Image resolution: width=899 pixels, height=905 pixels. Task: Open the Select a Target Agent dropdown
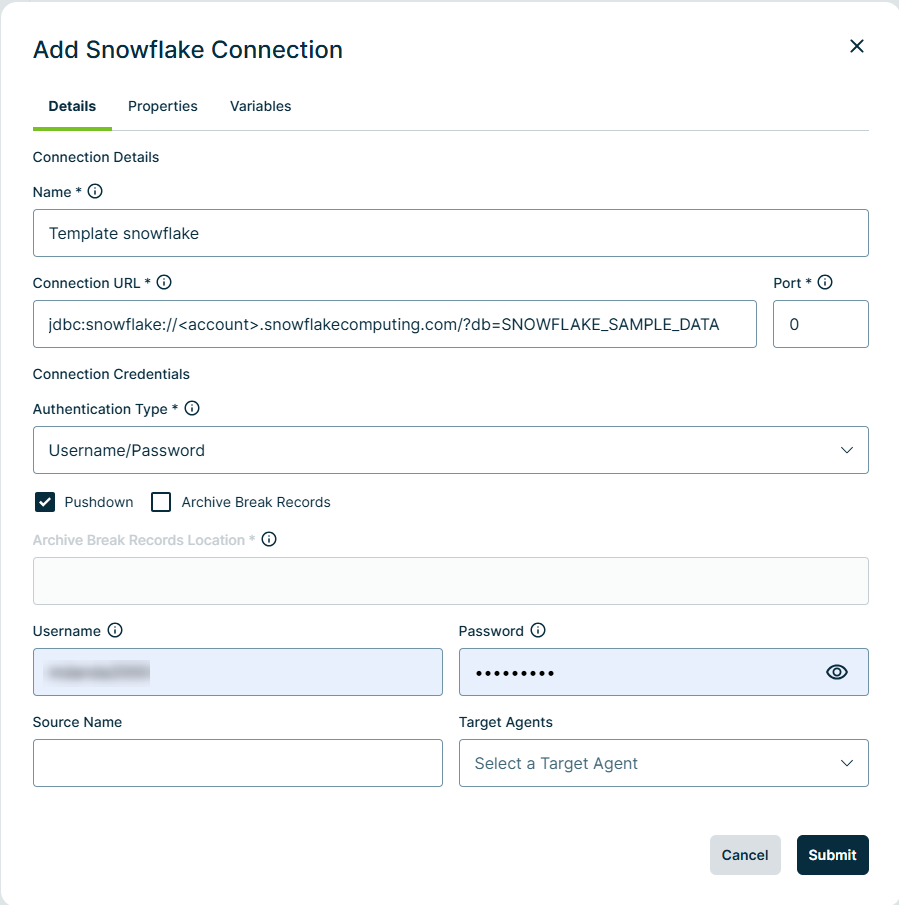tap(664, 763)
